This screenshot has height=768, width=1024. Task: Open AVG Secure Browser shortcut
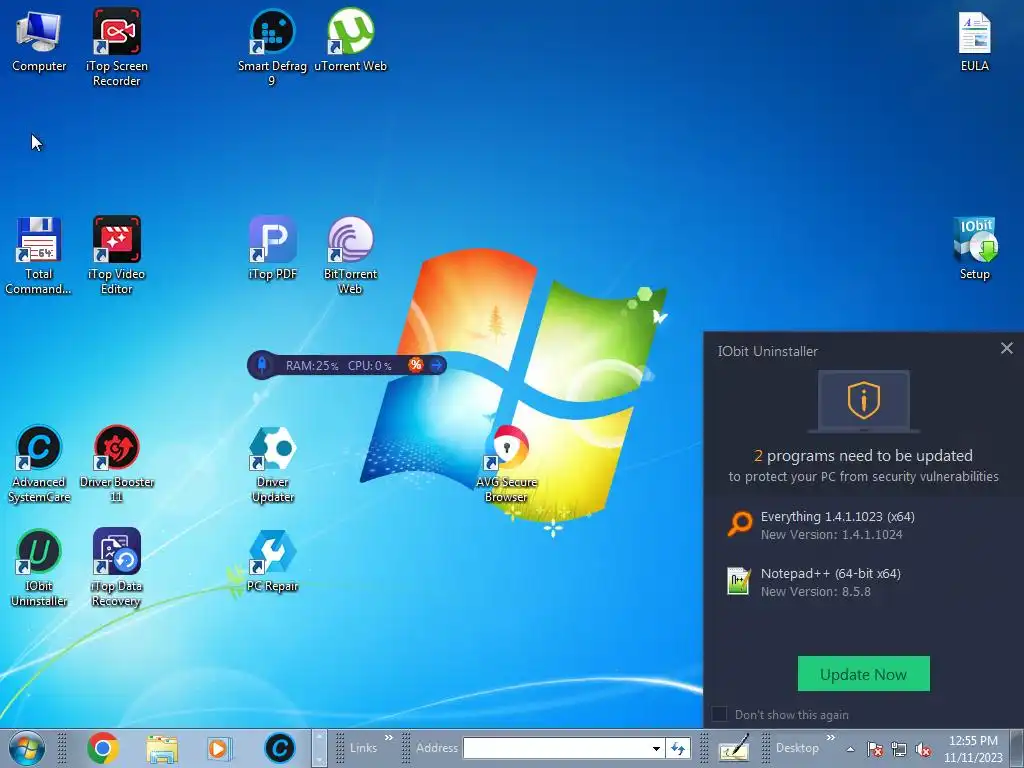click(x=507, y=464)
